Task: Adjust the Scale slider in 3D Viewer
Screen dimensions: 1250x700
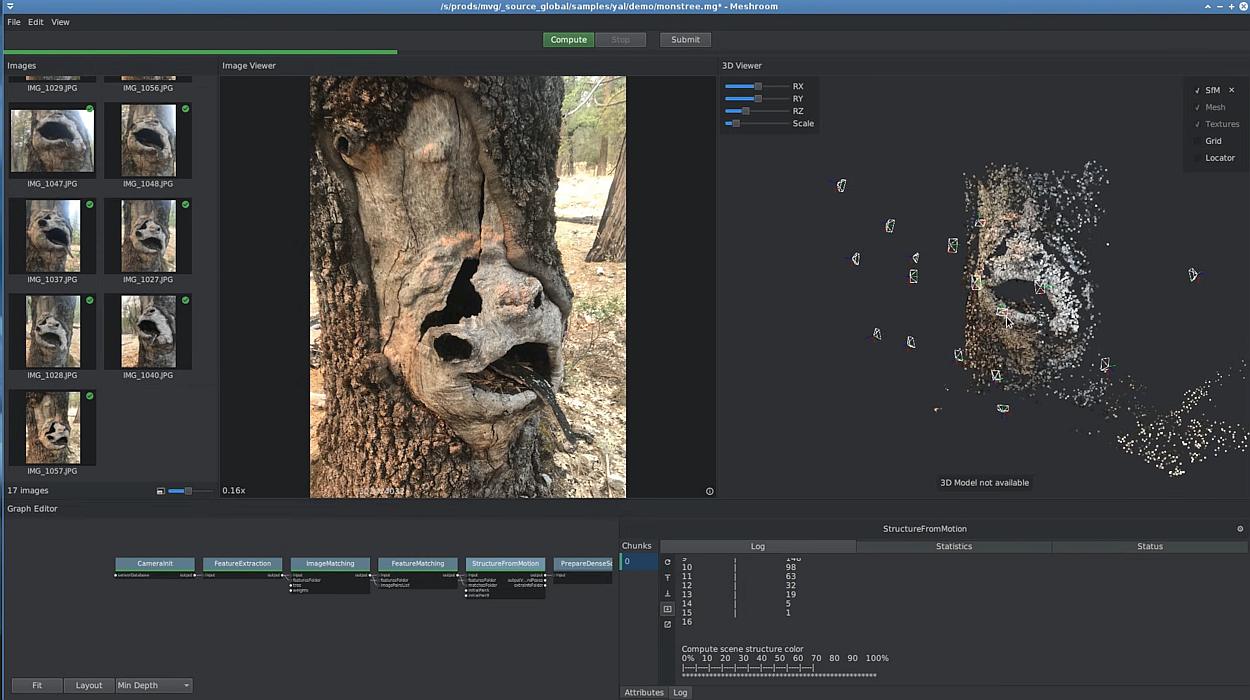Action: pyautogui.click(x=756, y=124)
